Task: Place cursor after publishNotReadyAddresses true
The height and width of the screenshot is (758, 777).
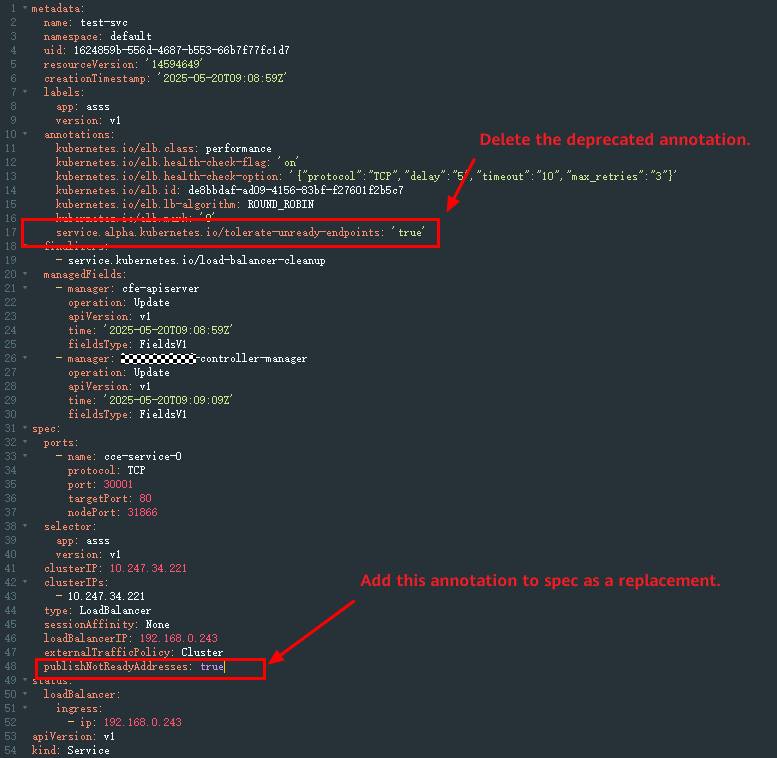Action: [225, 667]
